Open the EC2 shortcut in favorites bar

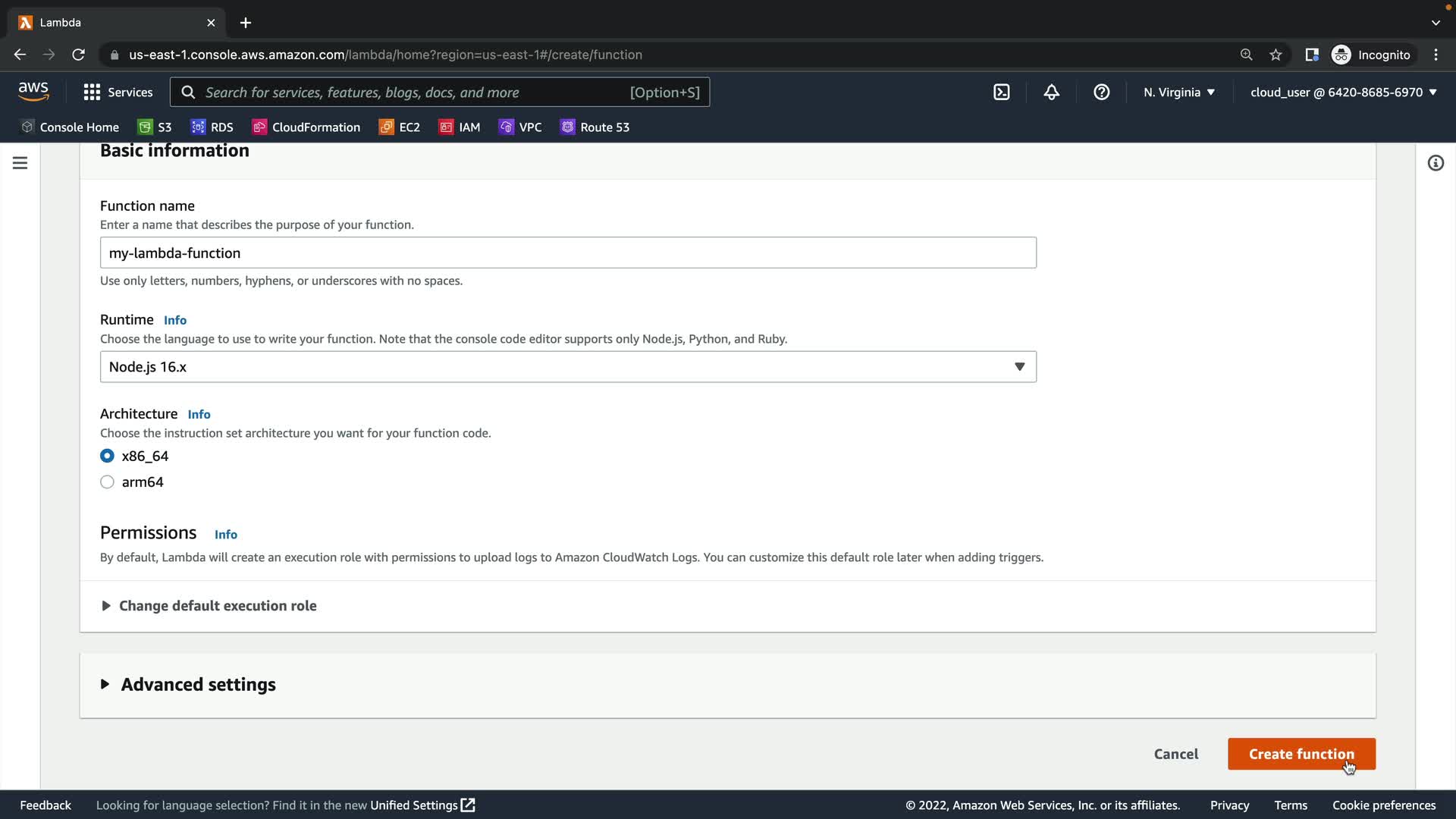[x=400, y=127]
